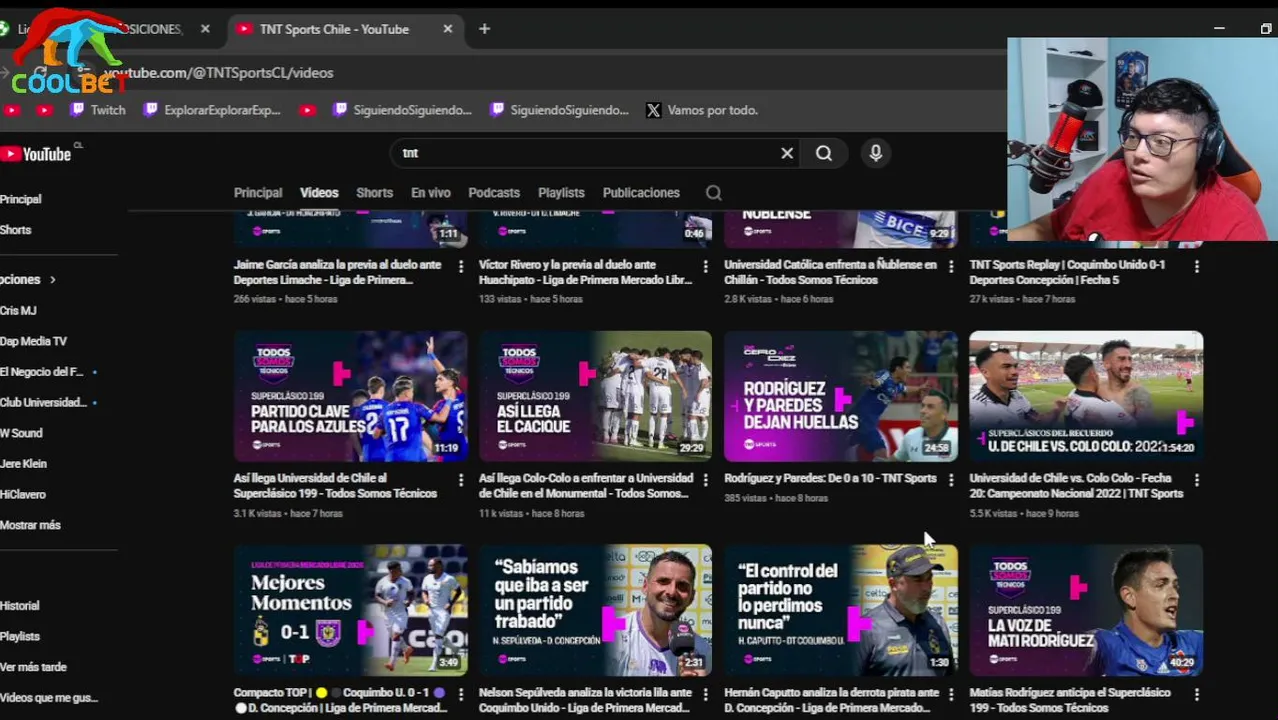This screenshot has width=1278, height=720.
Task: Open HiClavero subscription
Action: pyautogui.click(x=23, y=494)
